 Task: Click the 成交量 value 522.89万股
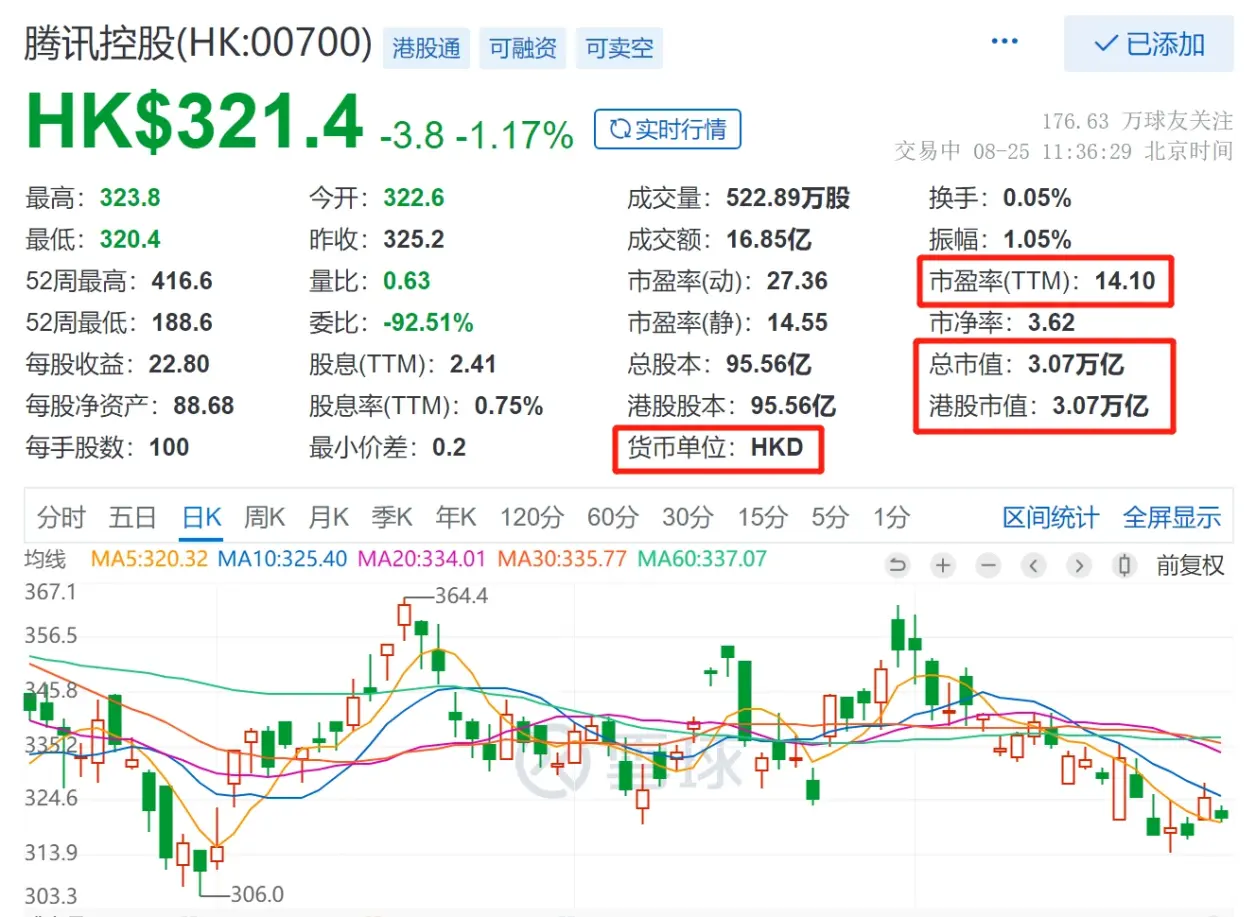tap(788, 198)
